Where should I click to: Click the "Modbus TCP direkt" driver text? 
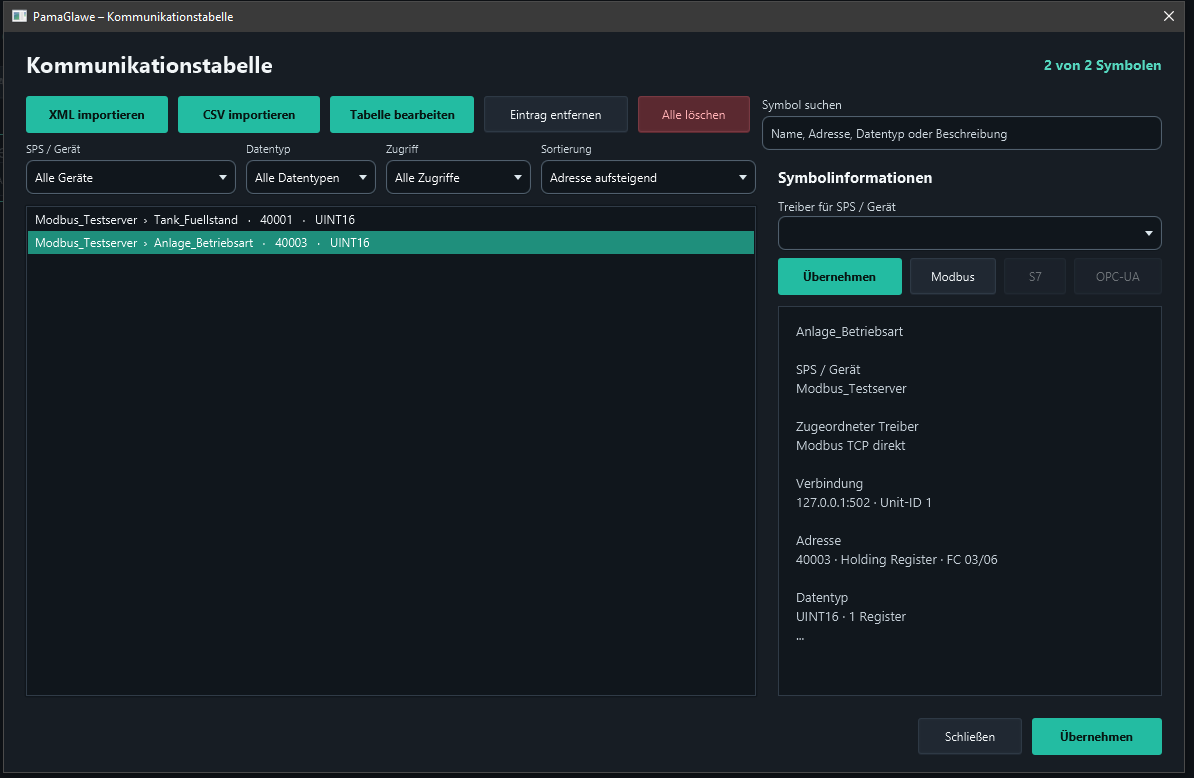851,445
